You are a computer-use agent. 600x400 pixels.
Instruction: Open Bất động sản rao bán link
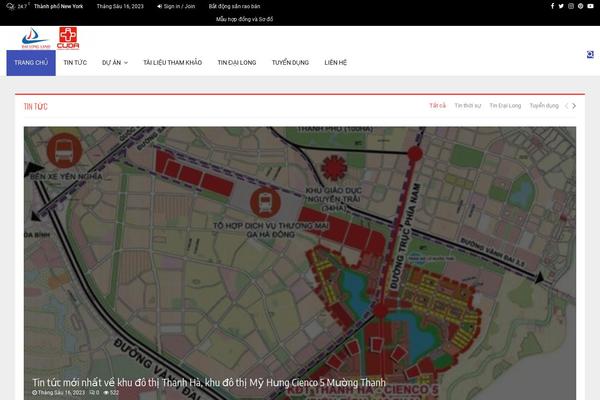click(x=234, y=6)
